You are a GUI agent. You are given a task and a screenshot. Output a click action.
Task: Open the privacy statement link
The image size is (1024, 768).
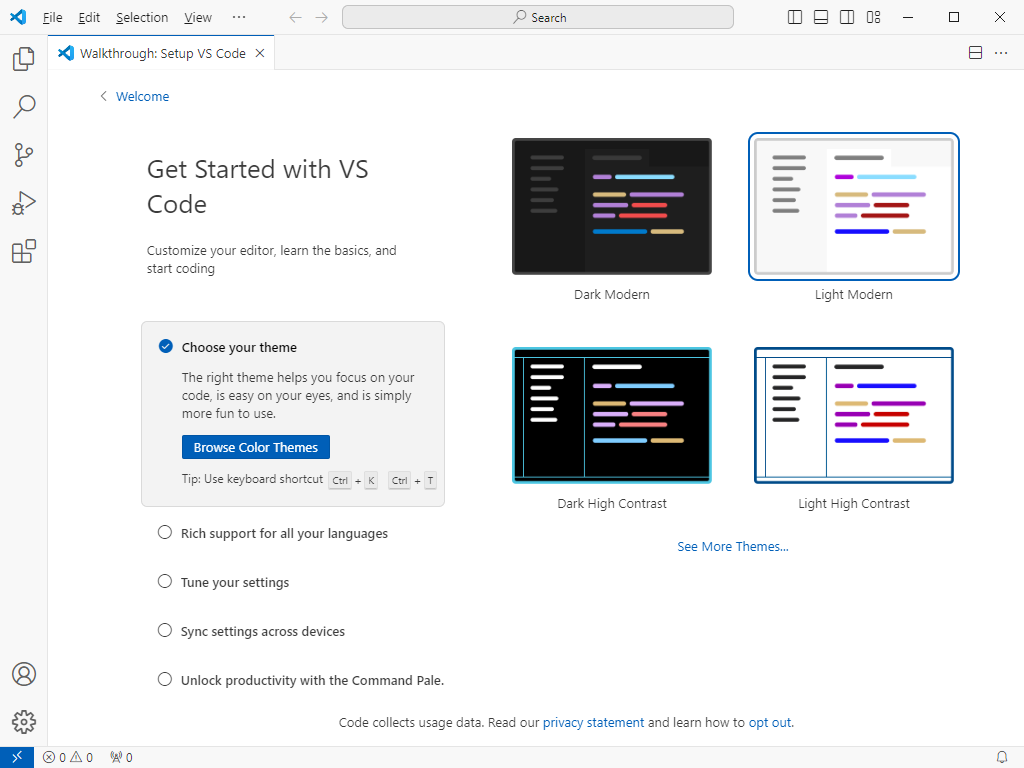(x=593, y=722)
